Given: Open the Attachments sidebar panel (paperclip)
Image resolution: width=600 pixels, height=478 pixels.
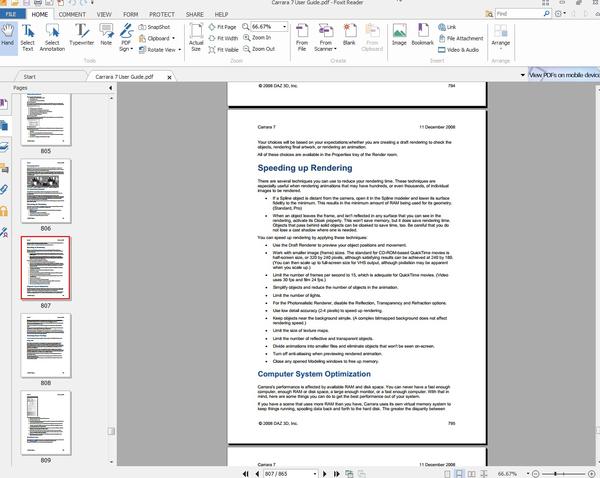Looking at the screenshot, I should (x=4, y=189).
